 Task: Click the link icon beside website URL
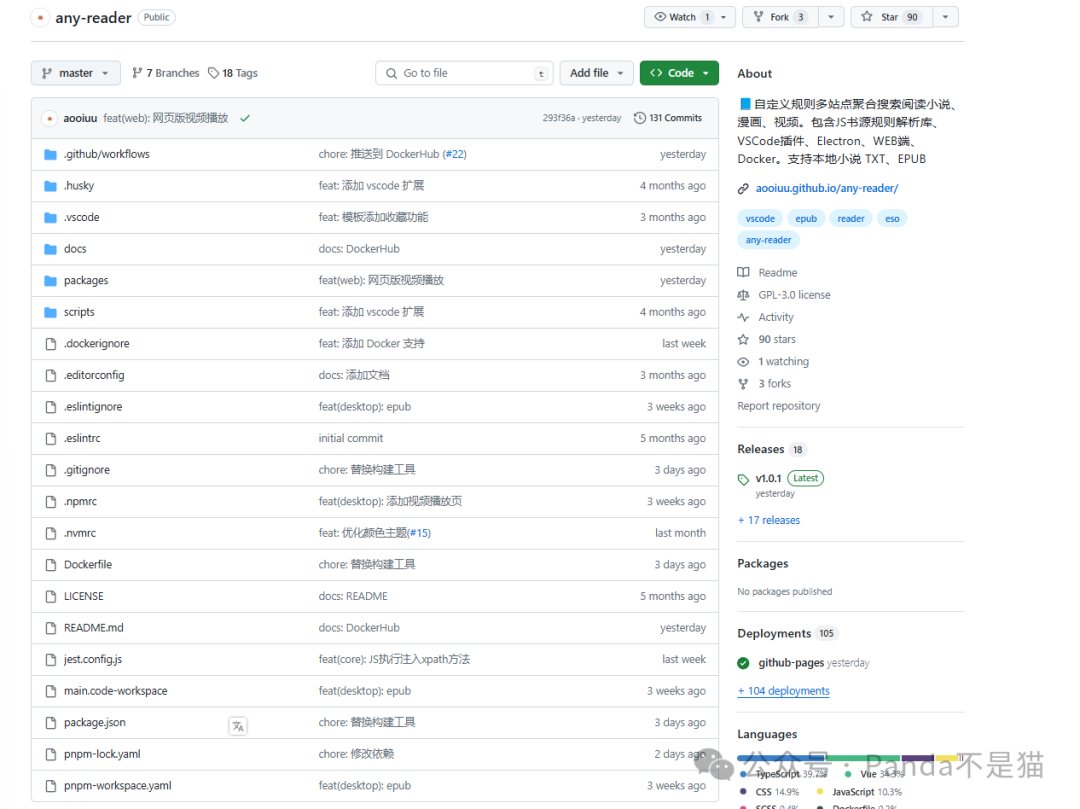pos(743,189)
